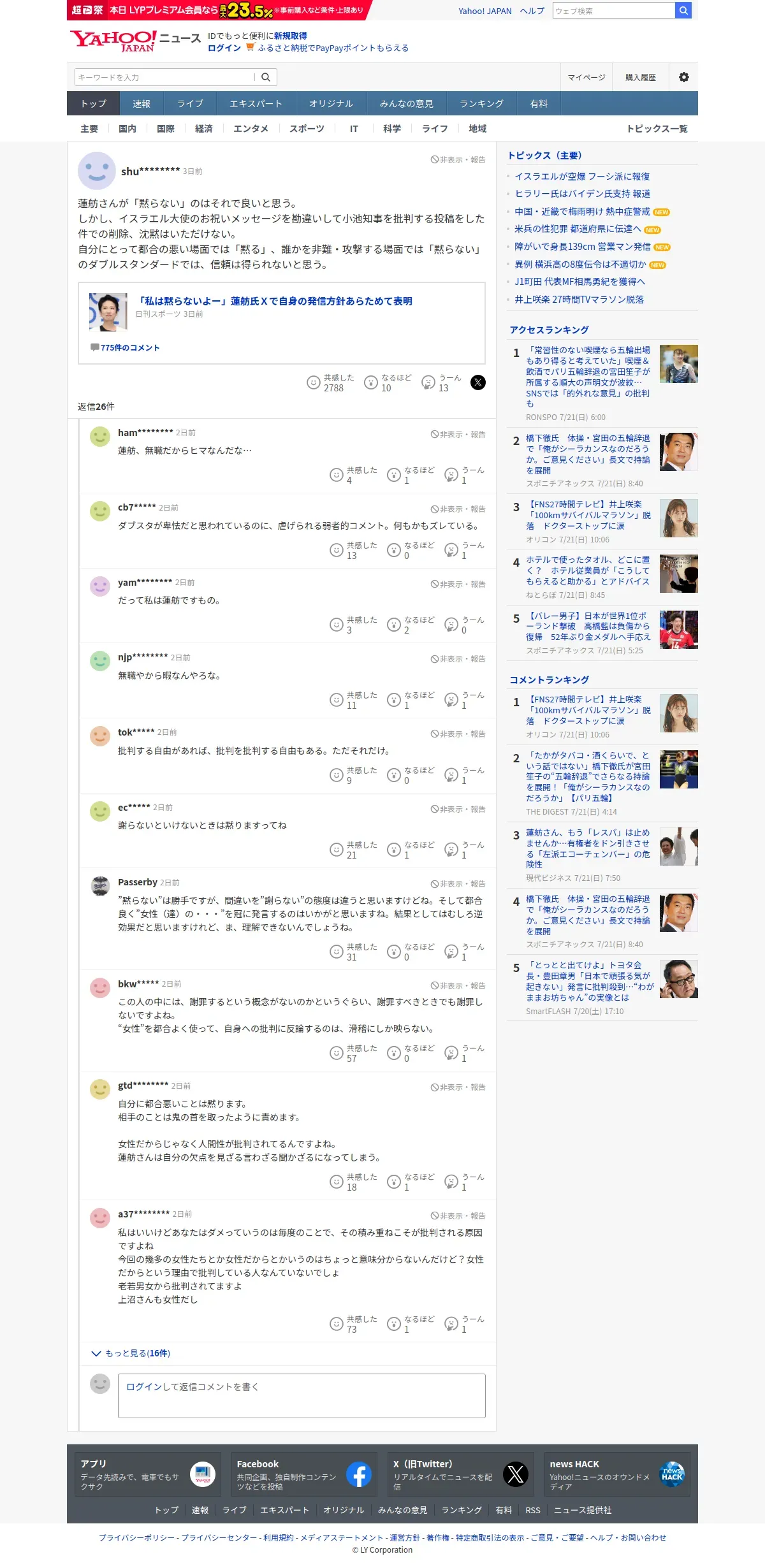Click the 新規取得 link
Image resolution: width=765 pixels, height=1568 pixels.
(291, 36)
